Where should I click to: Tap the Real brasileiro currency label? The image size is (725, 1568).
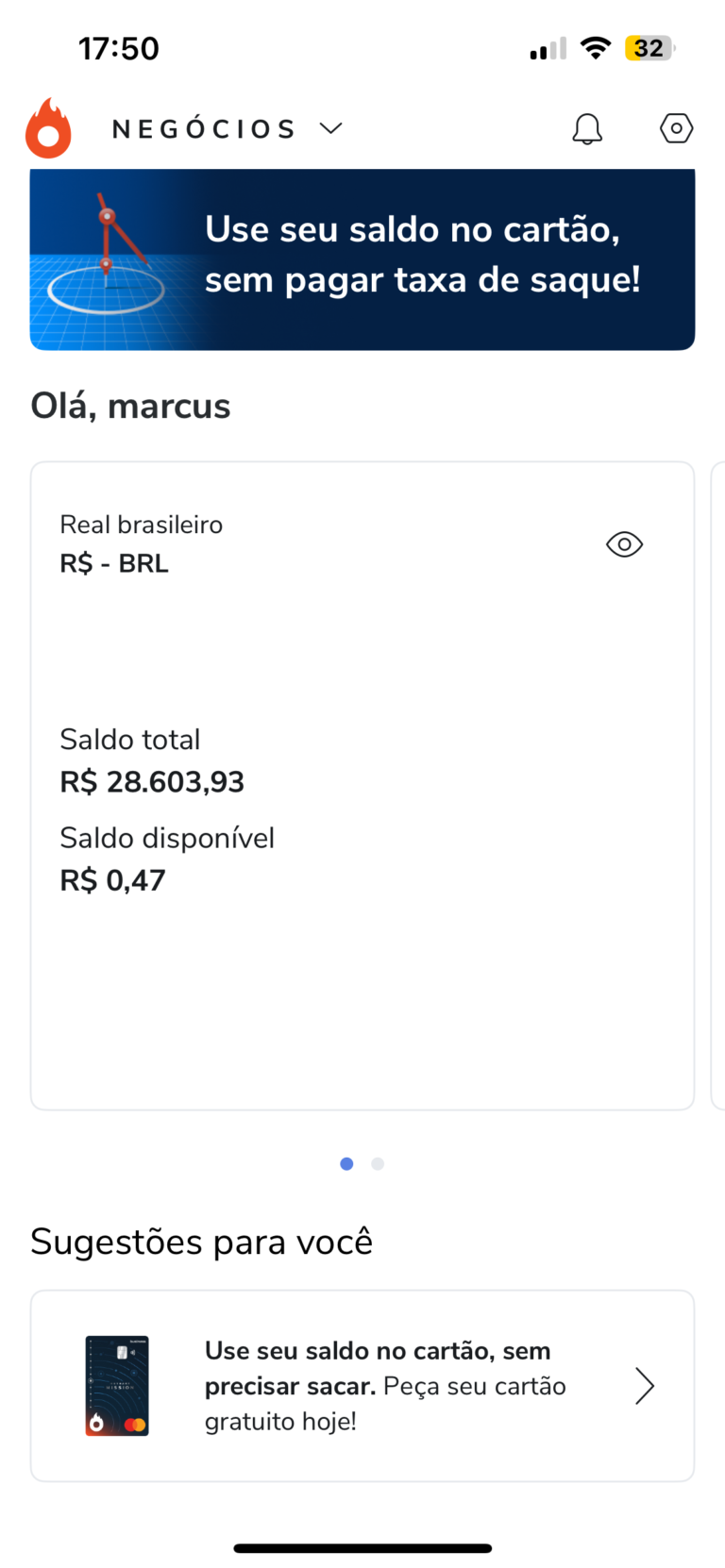tap(142, 525)
